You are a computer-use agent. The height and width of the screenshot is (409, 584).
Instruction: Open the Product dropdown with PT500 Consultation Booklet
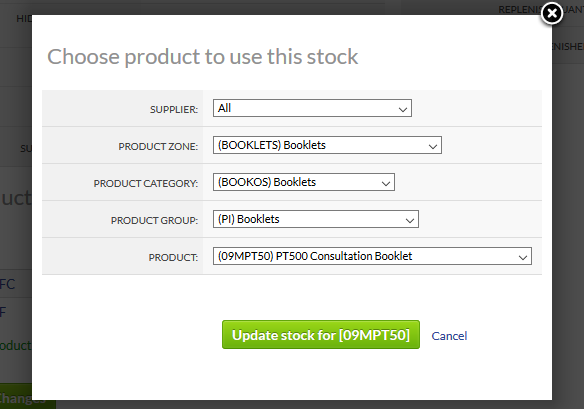[x=372, y=256]
